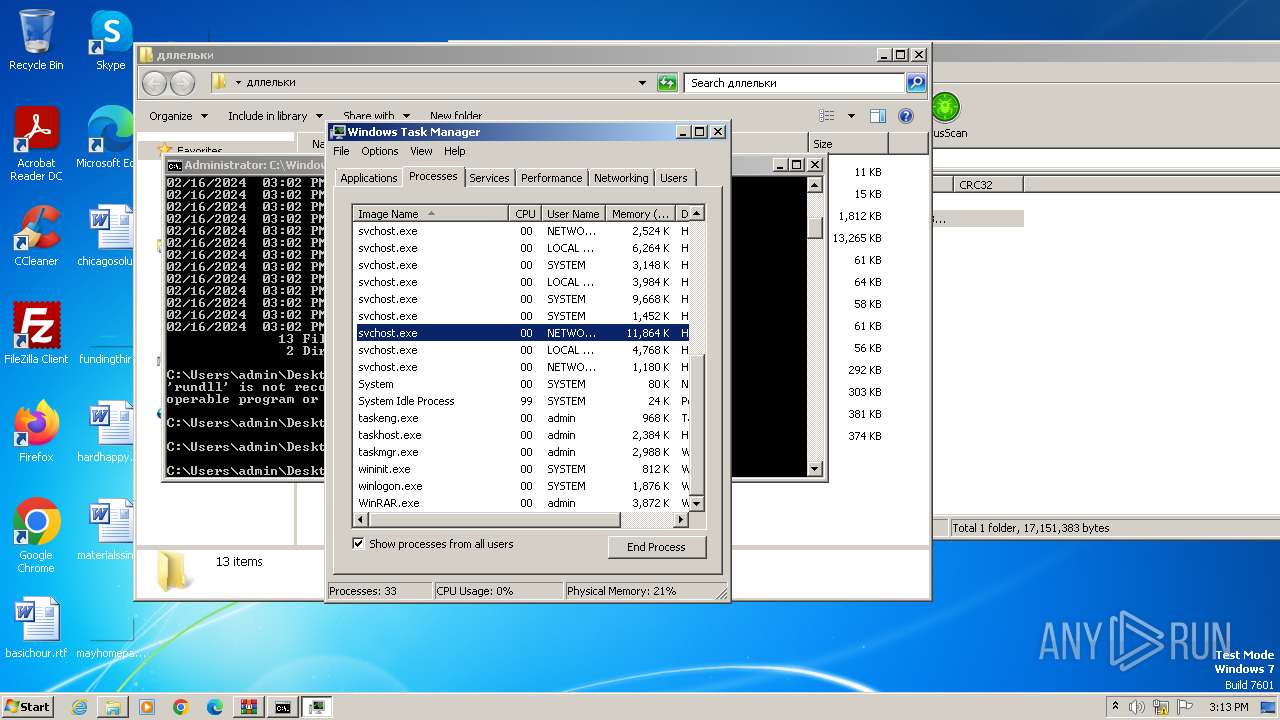
Task: Click process list horizontal scroll right arrow
Action: pos(681,520)
